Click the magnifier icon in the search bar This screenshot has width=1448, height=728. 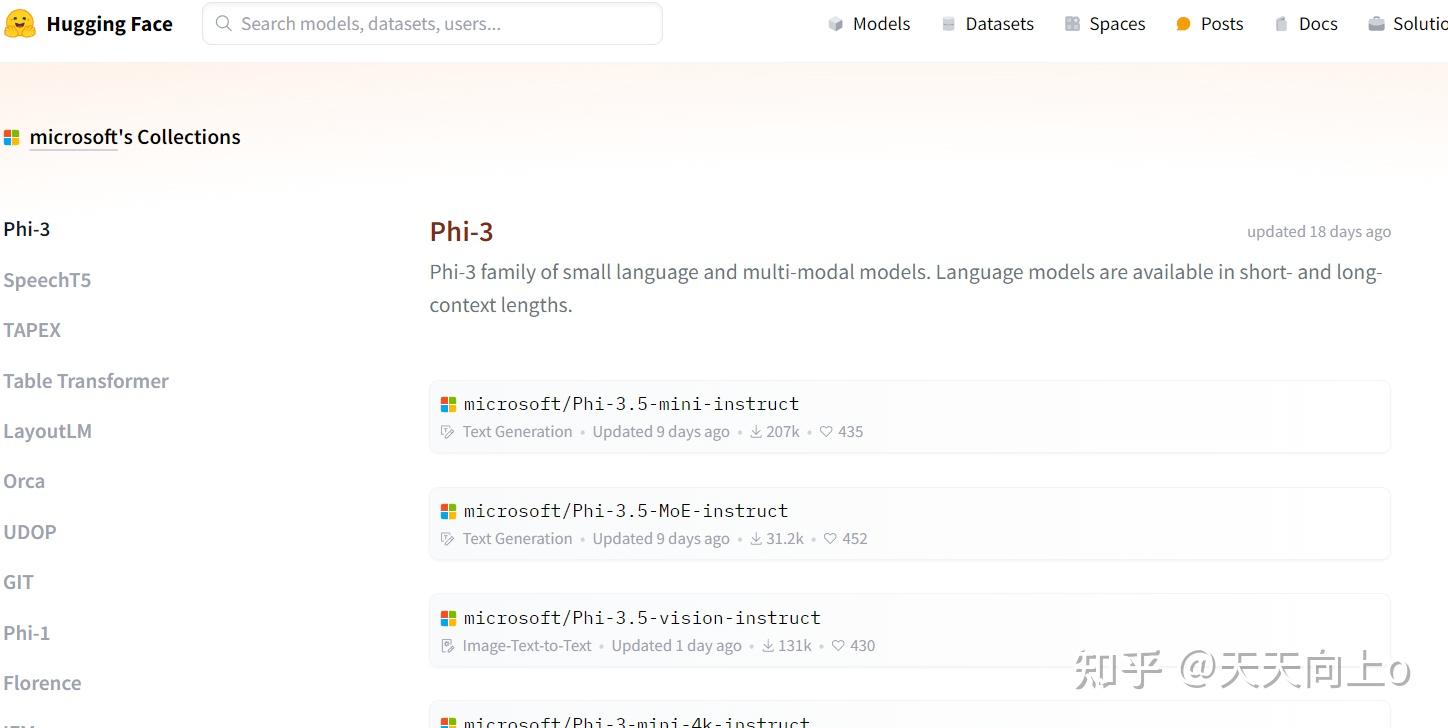[223, 23]
